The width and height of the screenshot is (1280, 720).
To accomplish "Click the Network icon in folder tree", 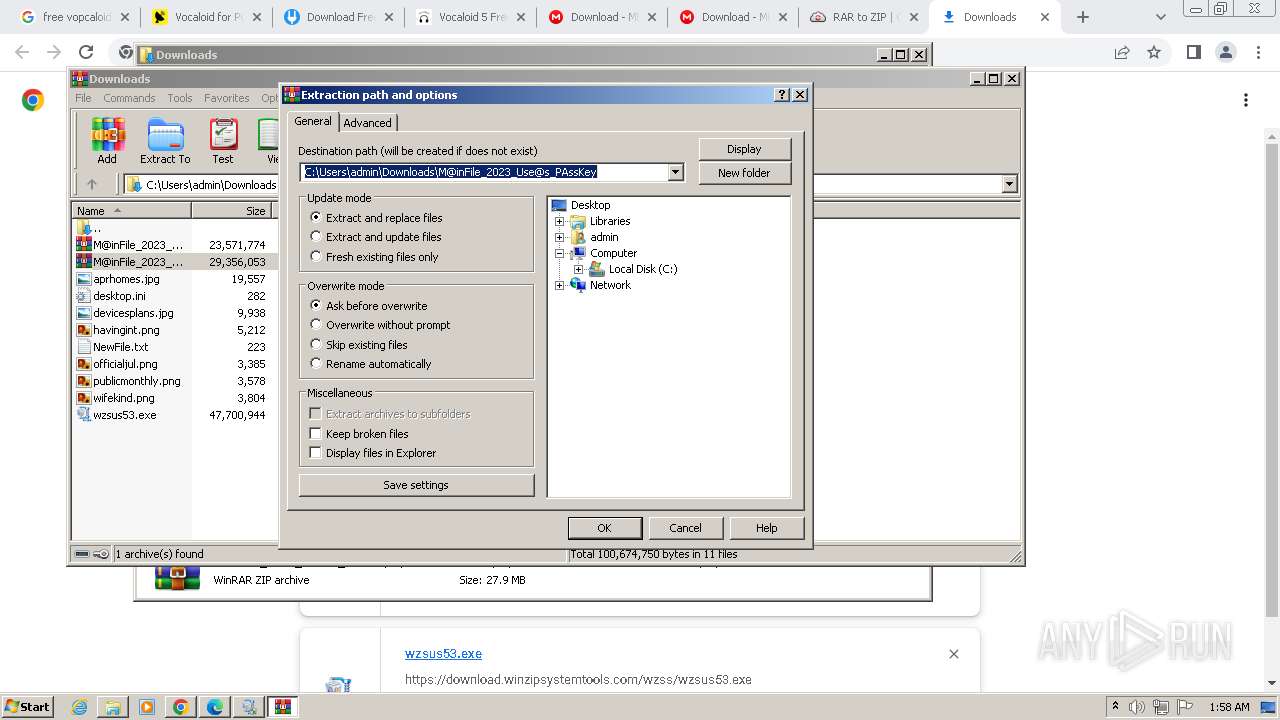I will pyautogui.click(x=578, y=285).
